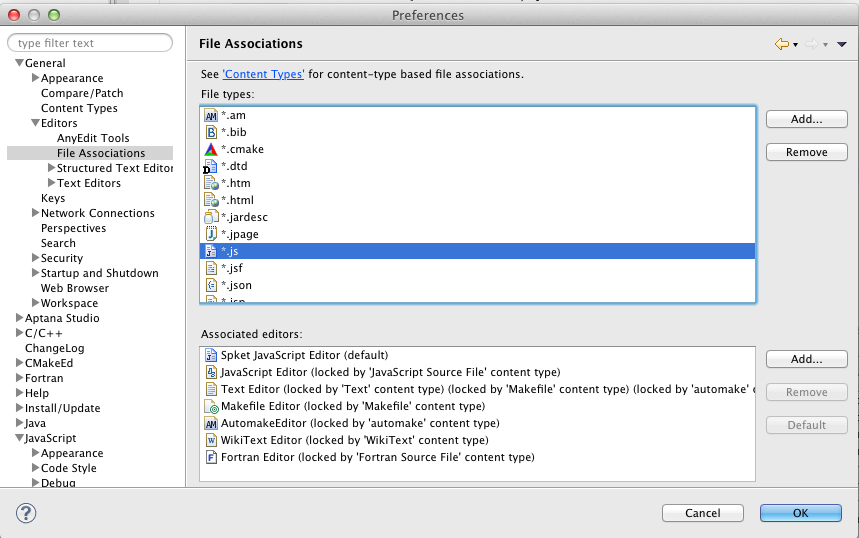Expand the Startup and Shutdown node
This screenshot has width=859, height=538.
point(36,272)
